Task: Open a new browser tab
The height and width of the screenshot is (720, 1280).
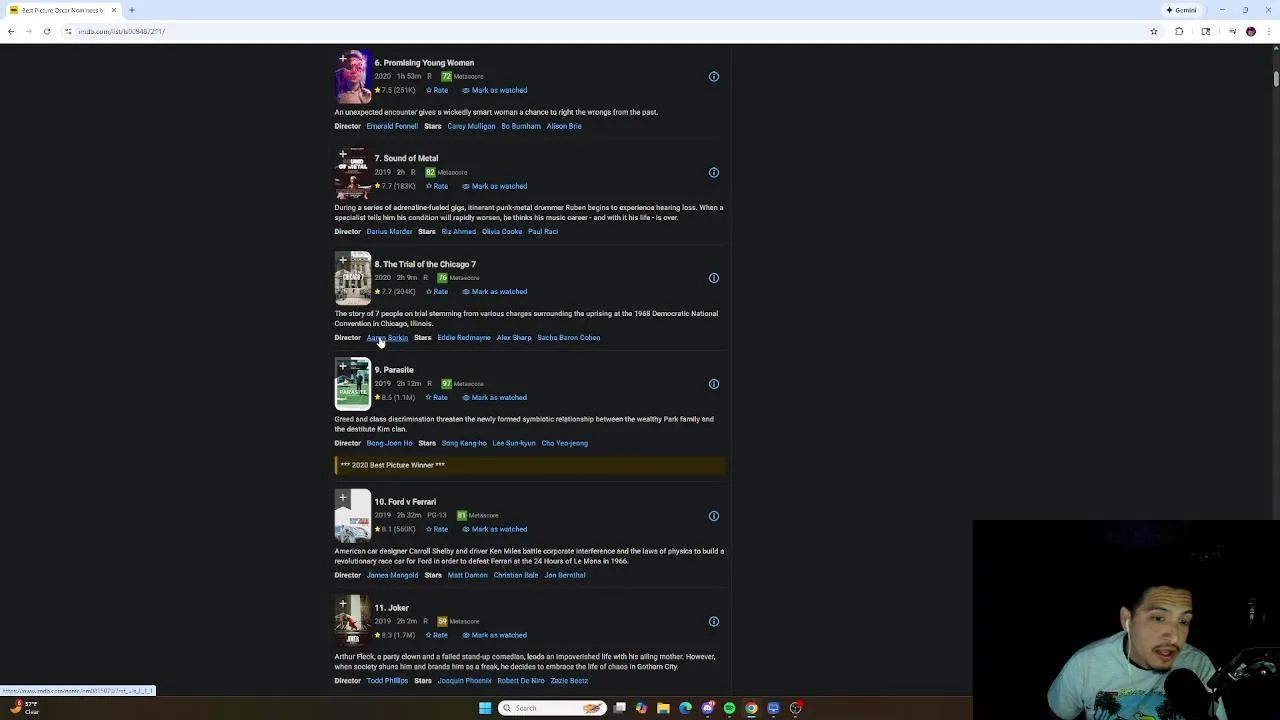Action: tap(132, 10)
